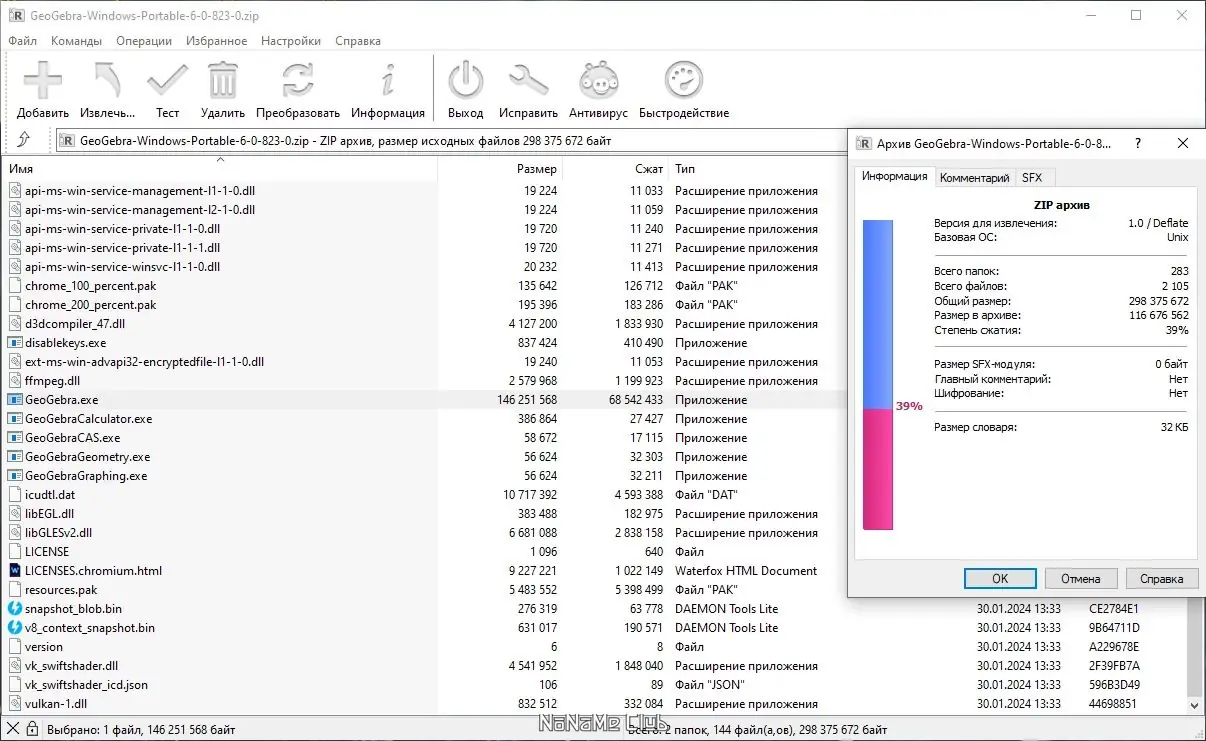Click the up-level arrow beside address bar
Viewport: 1206px width, 741px height.
pyautogui.click(x=26, y=141)
